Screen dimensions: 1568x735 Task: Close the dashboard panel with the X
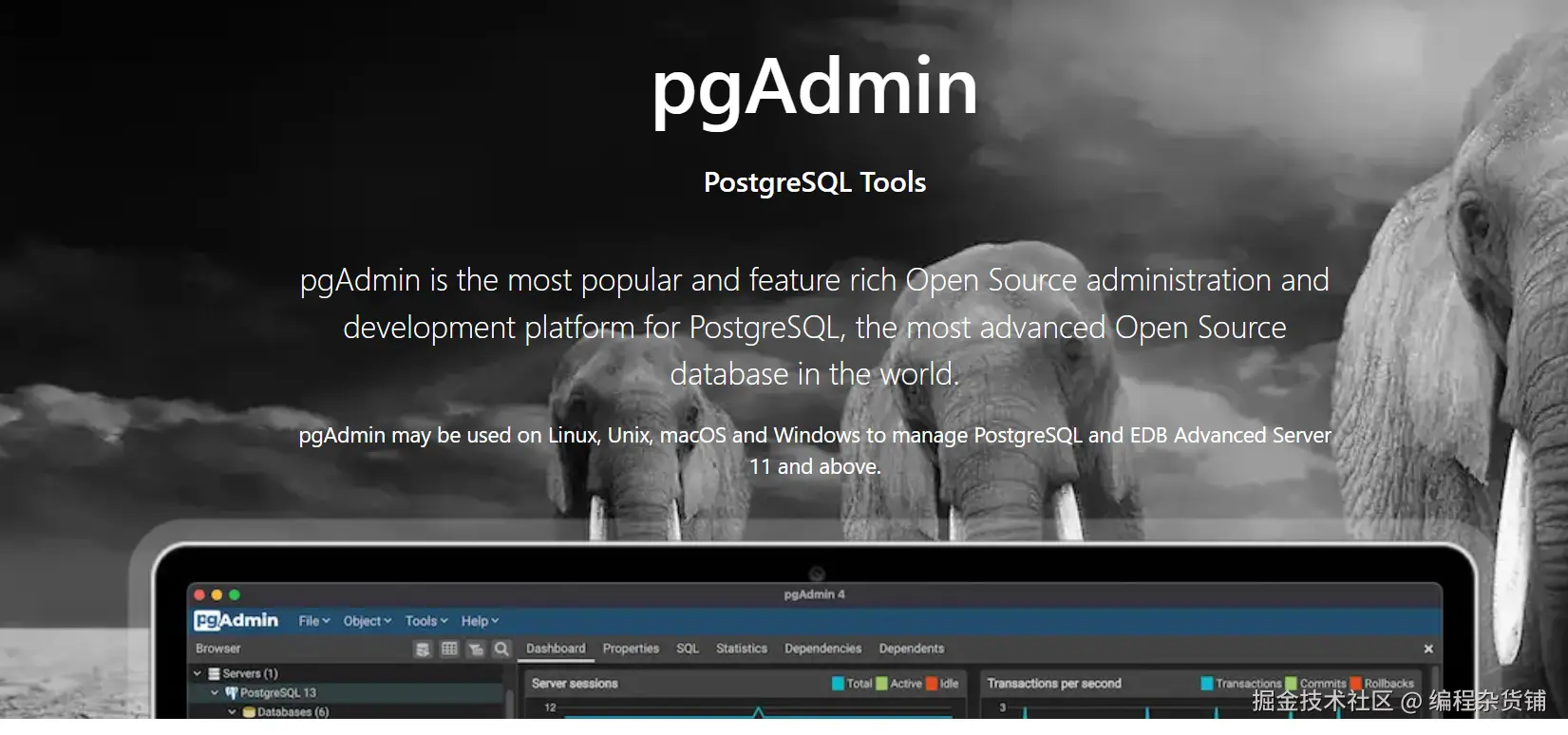(x=1428, y=649)
